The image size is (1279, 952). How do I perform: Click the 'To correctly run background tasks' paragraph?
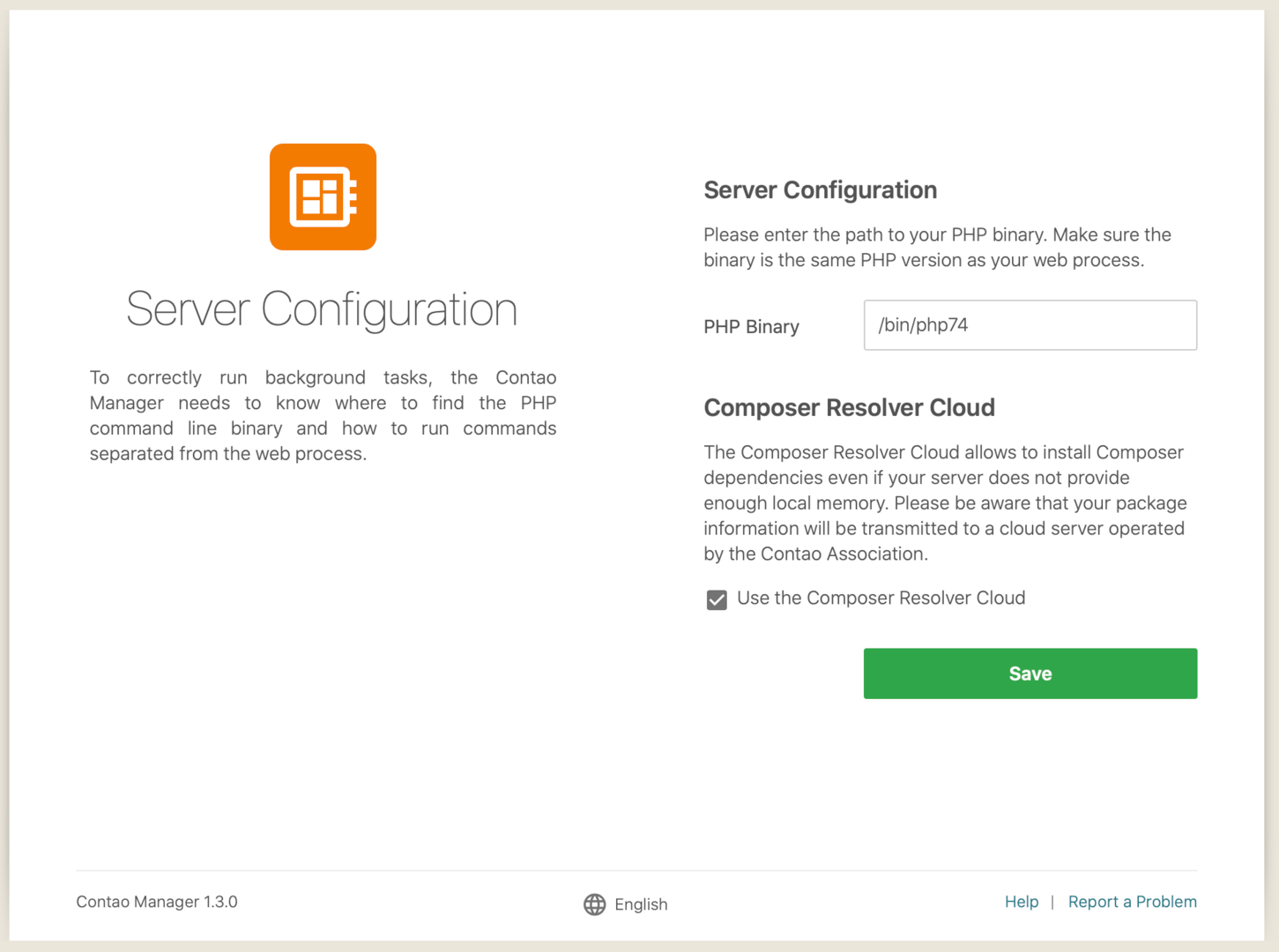tap(323, 415)
